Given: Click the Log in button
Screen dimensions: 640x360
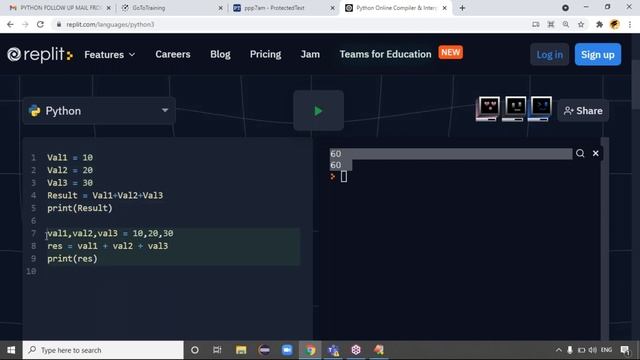Looking at the screenshot, I should 549,54.
